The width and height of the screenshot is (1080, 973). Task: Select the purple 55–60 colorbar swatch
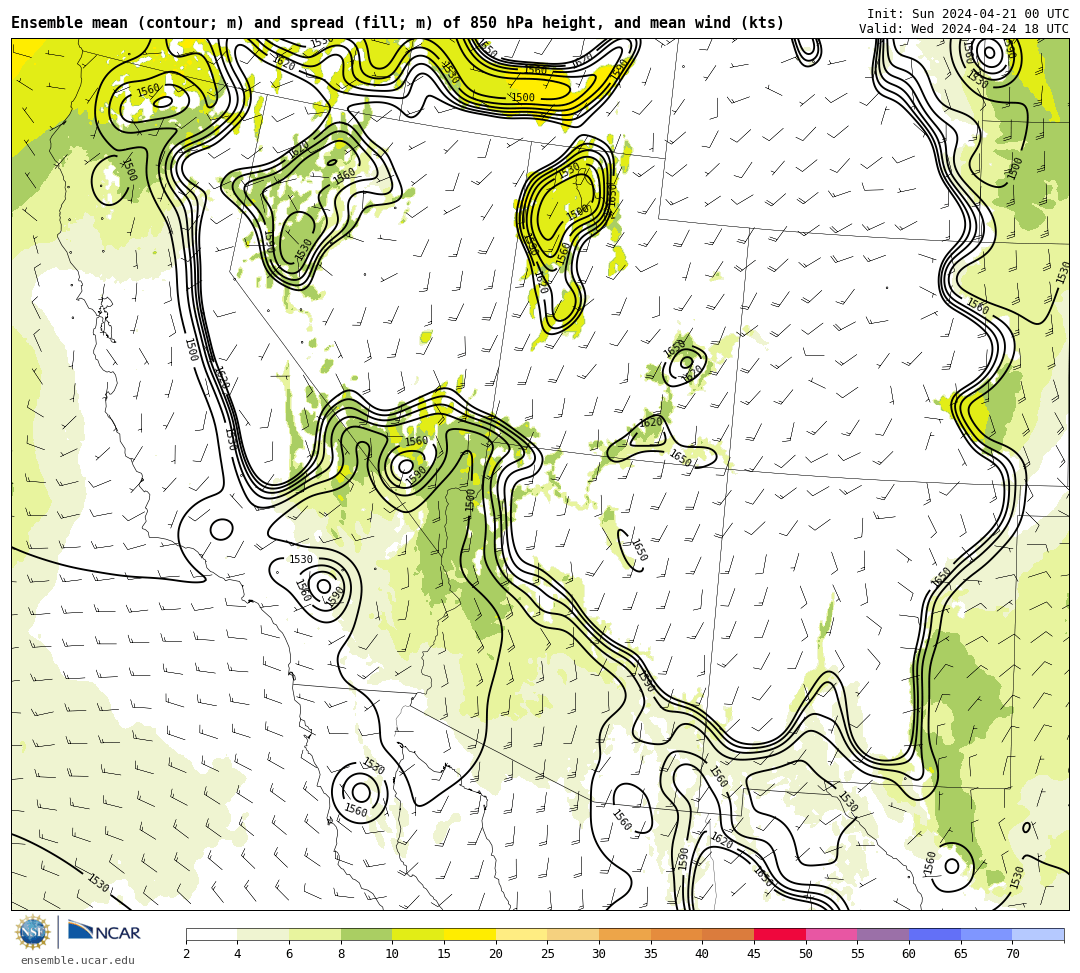point(883,934)
